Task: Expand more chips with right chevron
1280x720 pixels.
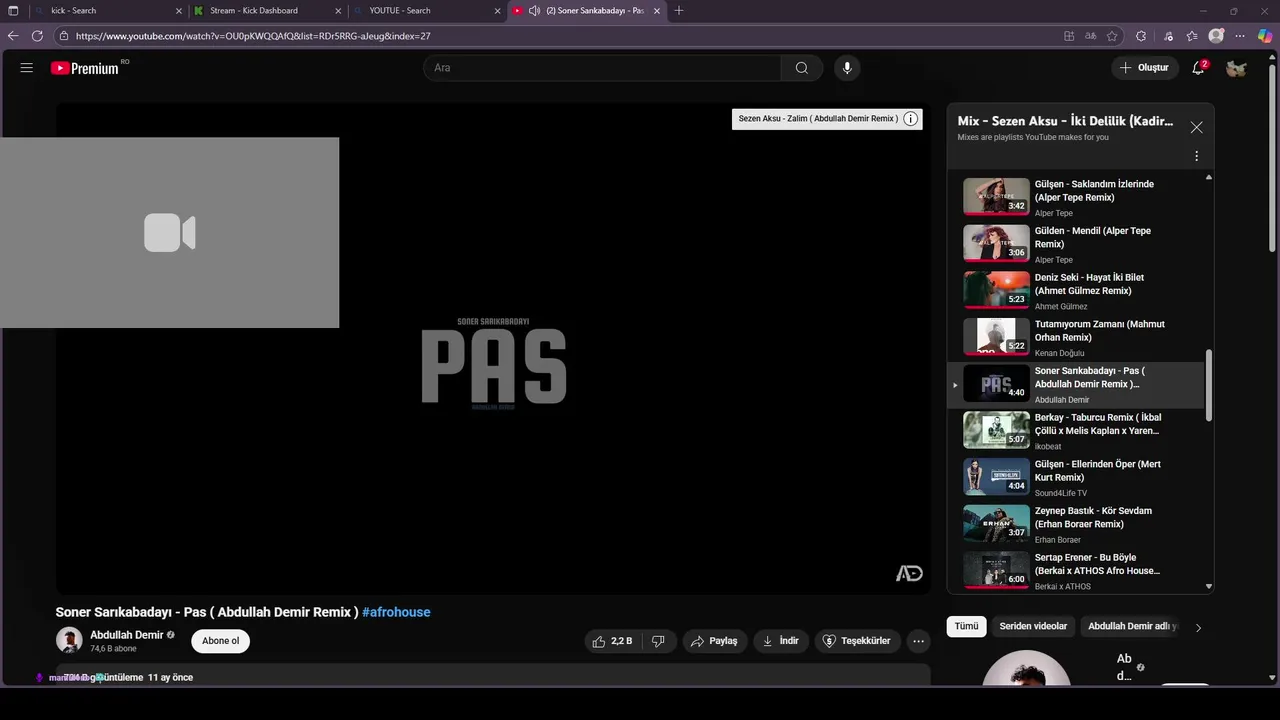Action: point(1198,627)
